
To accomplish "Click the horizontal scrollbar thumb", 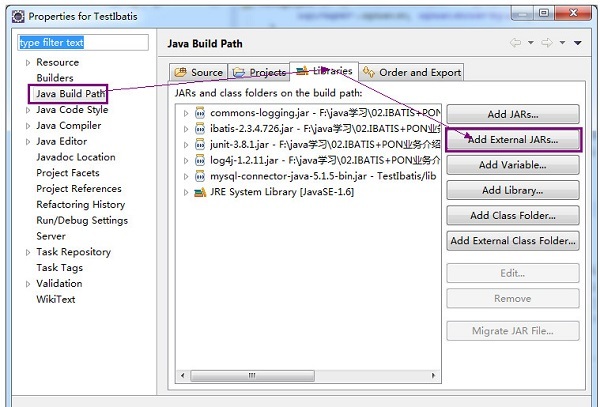I will click(x=253, y=375).
